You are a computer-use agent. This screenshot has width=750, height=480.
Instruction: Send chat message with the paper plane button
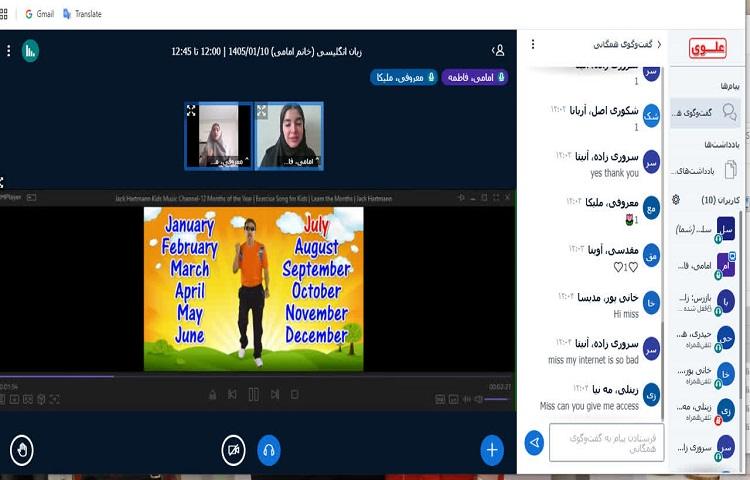point(534,443)
